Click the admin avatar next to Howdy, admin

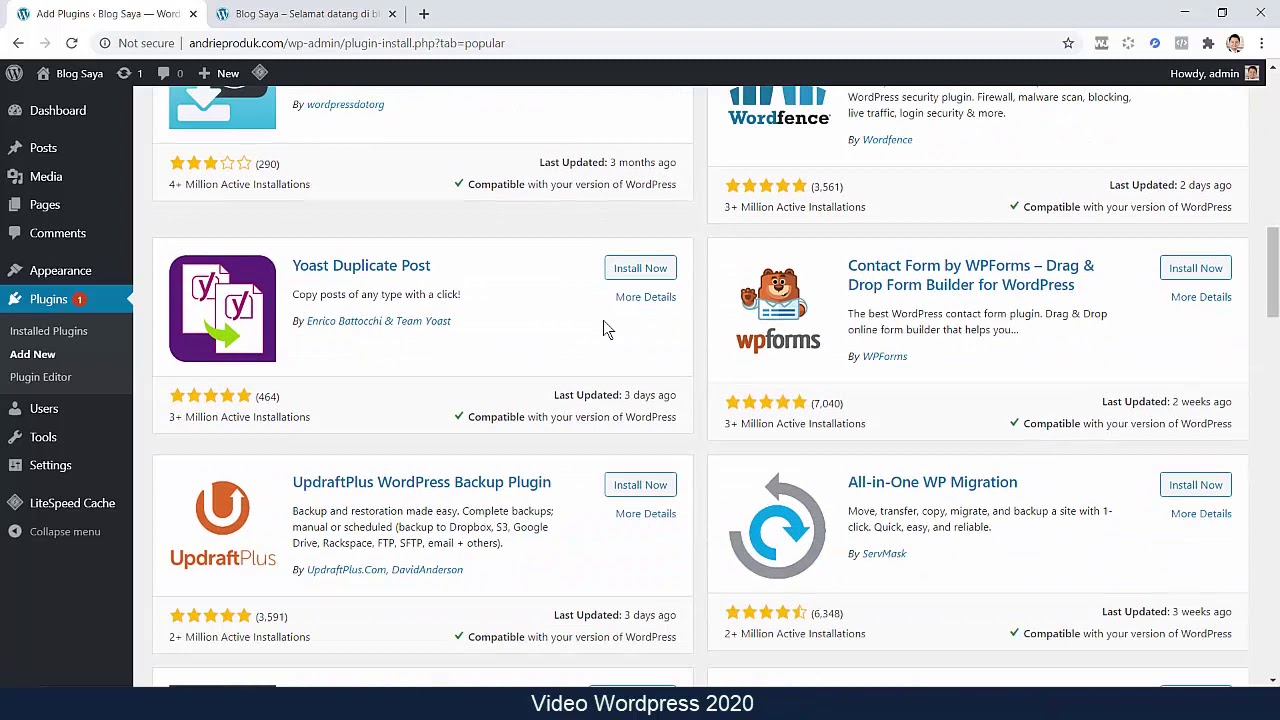pos(1252,73)
